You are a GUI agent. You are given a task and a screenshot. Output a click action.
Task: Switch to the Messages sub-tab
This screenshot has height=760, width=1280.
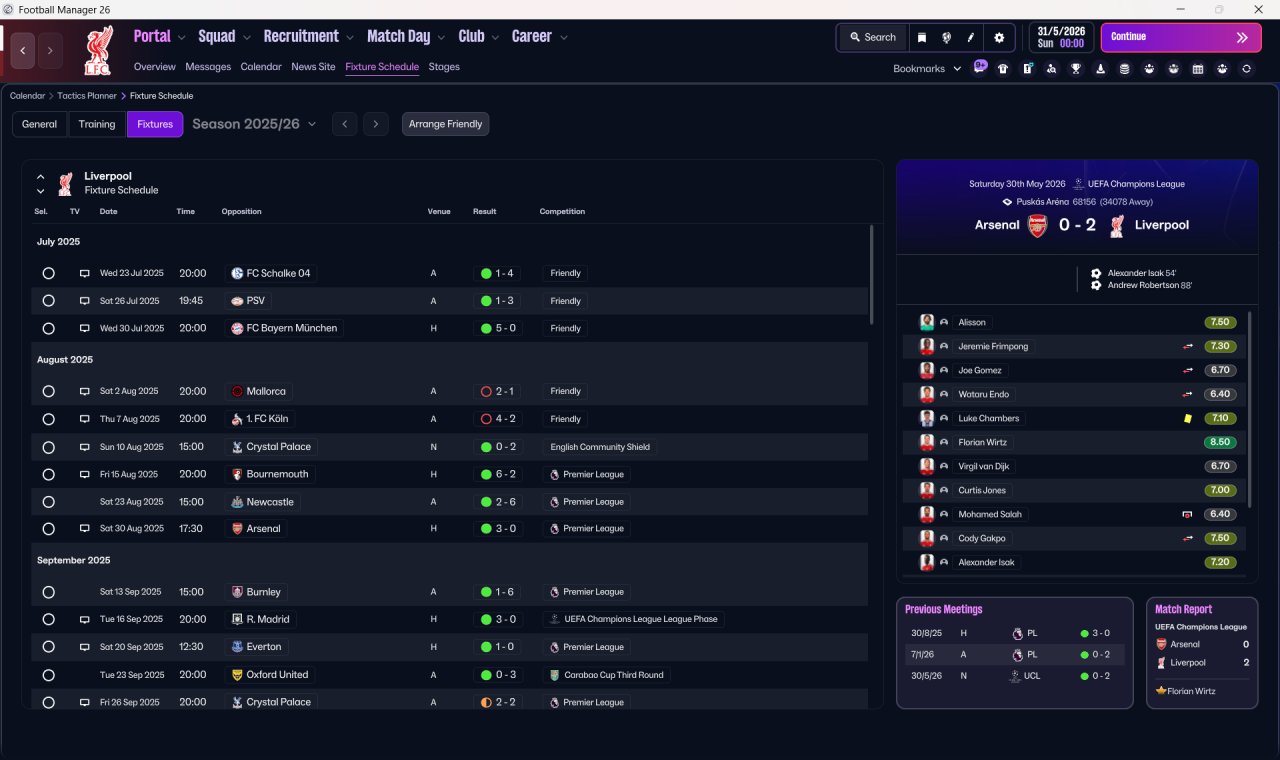tap(208, 67)
